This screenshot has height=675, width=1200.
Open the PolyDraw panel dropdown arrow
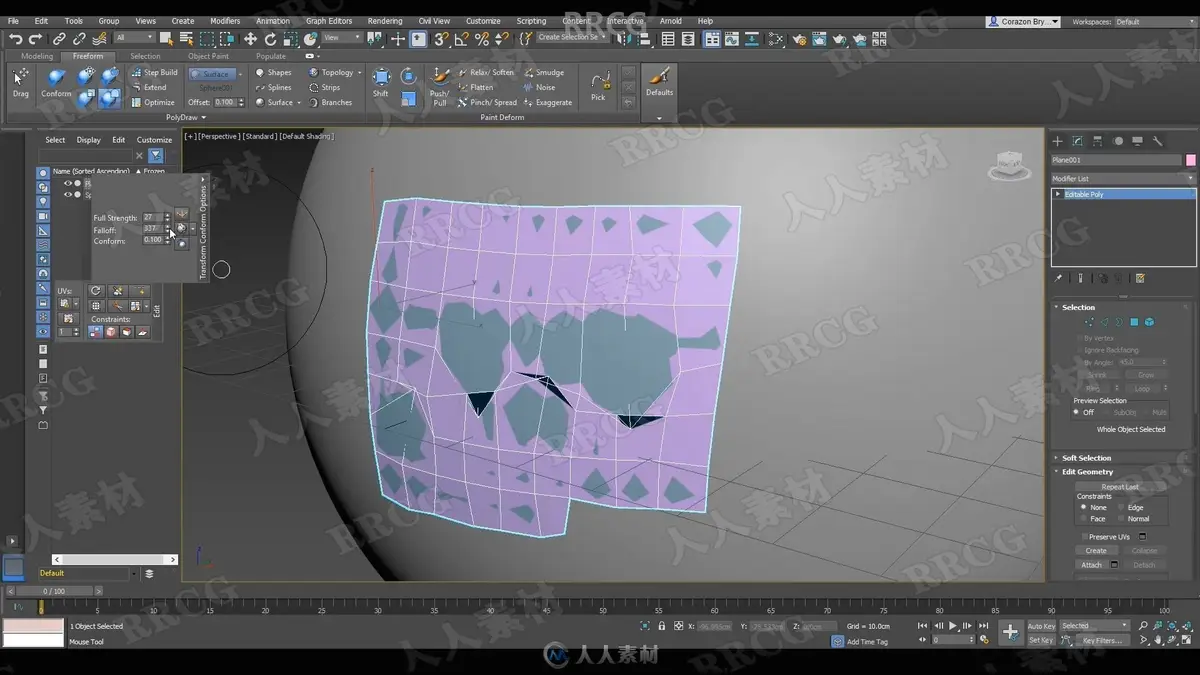[x=203, y=118]
